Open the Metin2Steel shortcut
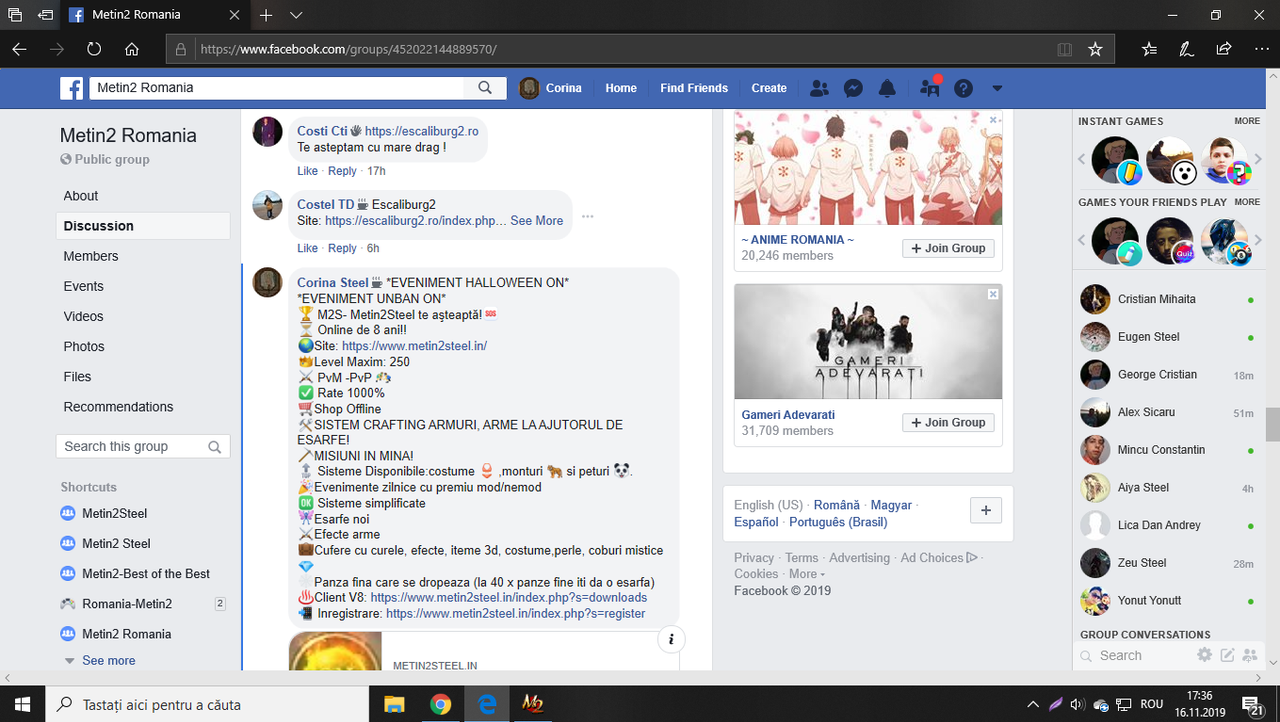 pyautogui.click(x=114, y=513)
